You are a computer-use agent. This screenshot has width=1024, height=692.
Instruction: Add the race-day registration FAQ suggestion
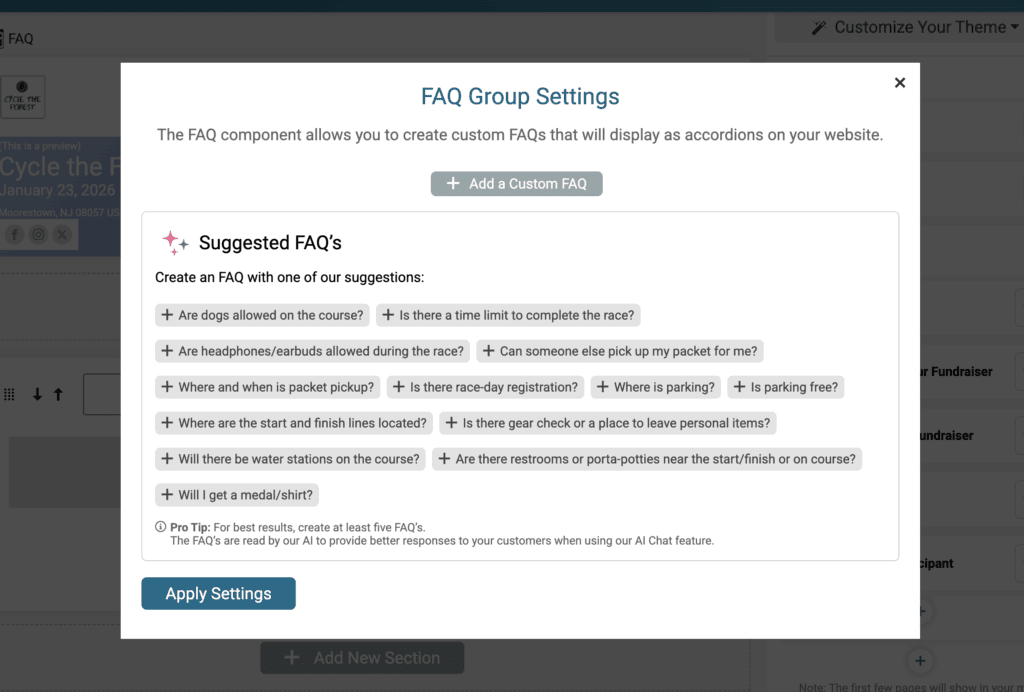[x=485, y=387]
